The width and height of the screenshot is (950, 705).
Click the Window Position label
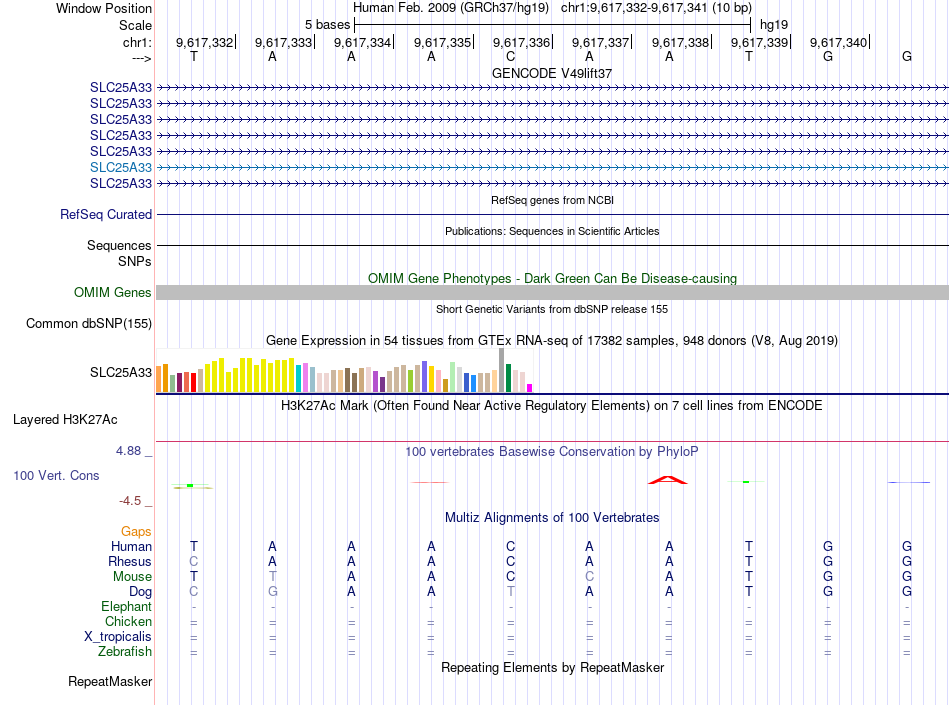coord(104,8)
